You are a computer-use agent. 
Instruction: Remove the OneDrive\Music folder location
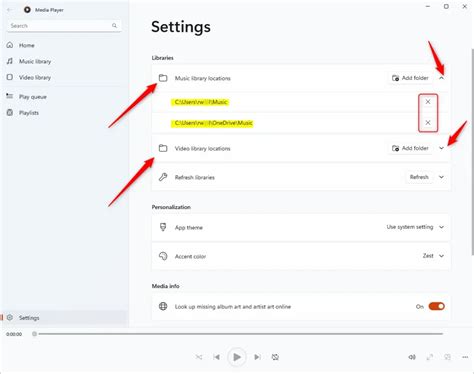pos(428,123)
